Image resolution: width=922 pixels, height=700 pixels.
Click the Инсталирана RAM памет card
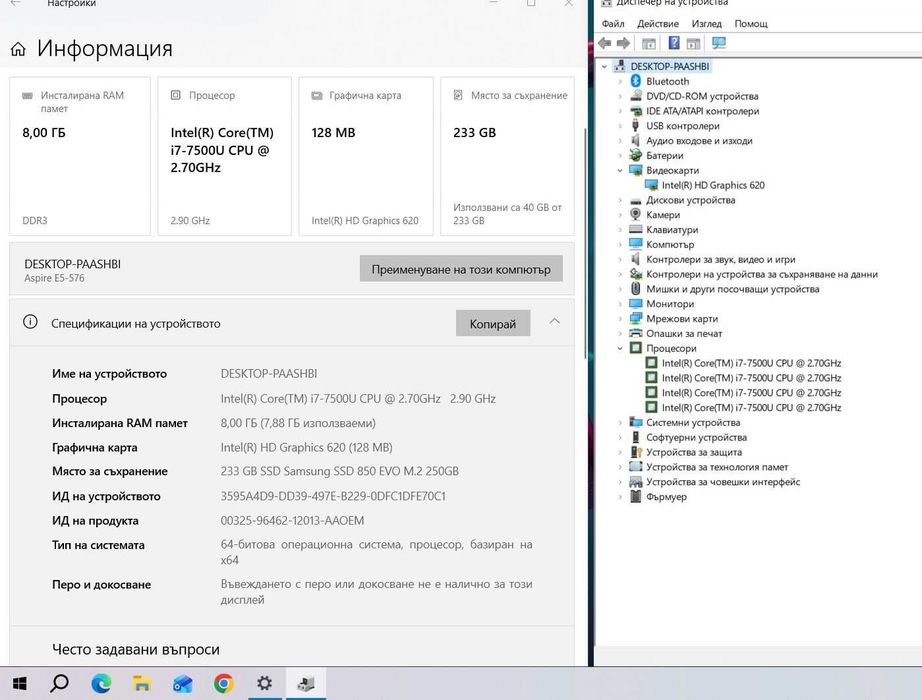[80, 156]
